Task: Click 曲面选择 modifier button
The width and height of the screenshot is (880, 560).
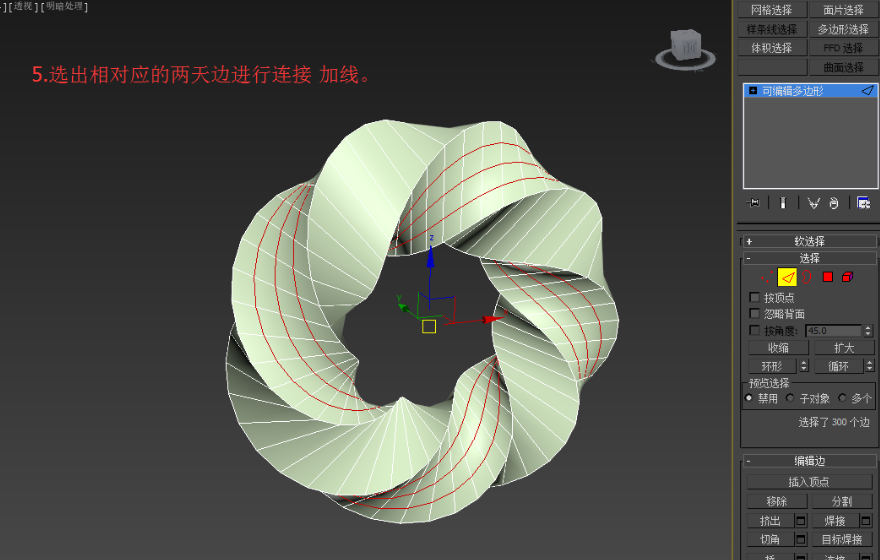Action: [x=844, y=67]
